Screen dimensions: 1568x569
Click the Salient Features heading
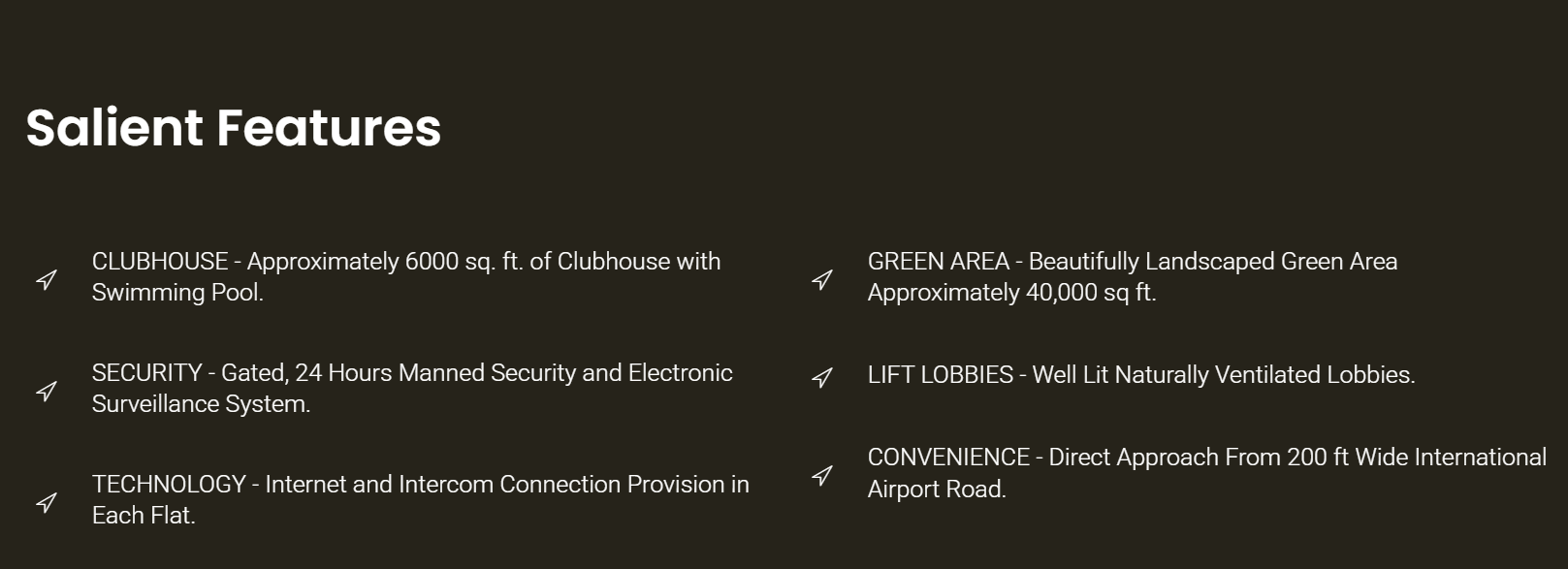(x=234, y=128)
